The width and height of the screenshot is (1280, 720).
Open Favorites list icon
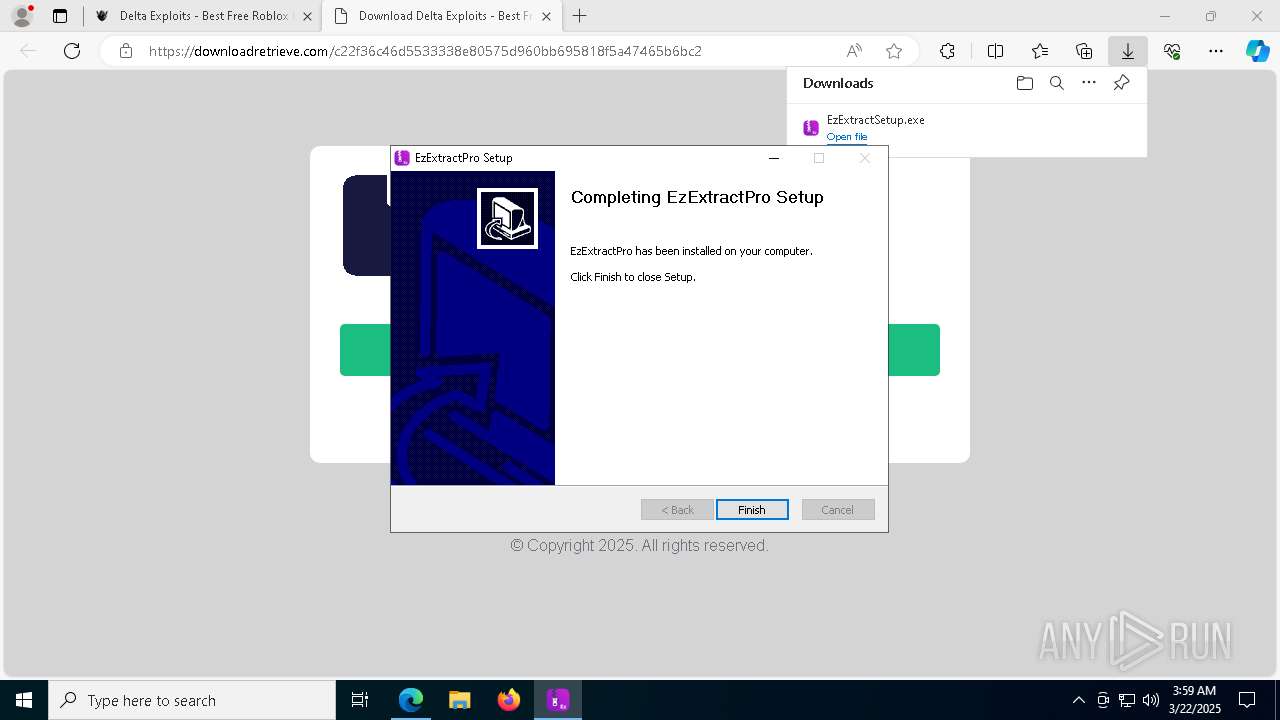point(1040,51)
